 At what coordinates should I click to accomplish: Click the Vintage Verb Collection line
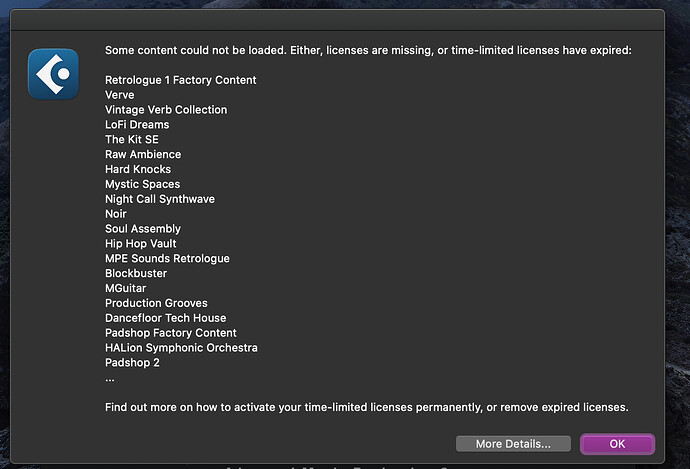[166, 110]
